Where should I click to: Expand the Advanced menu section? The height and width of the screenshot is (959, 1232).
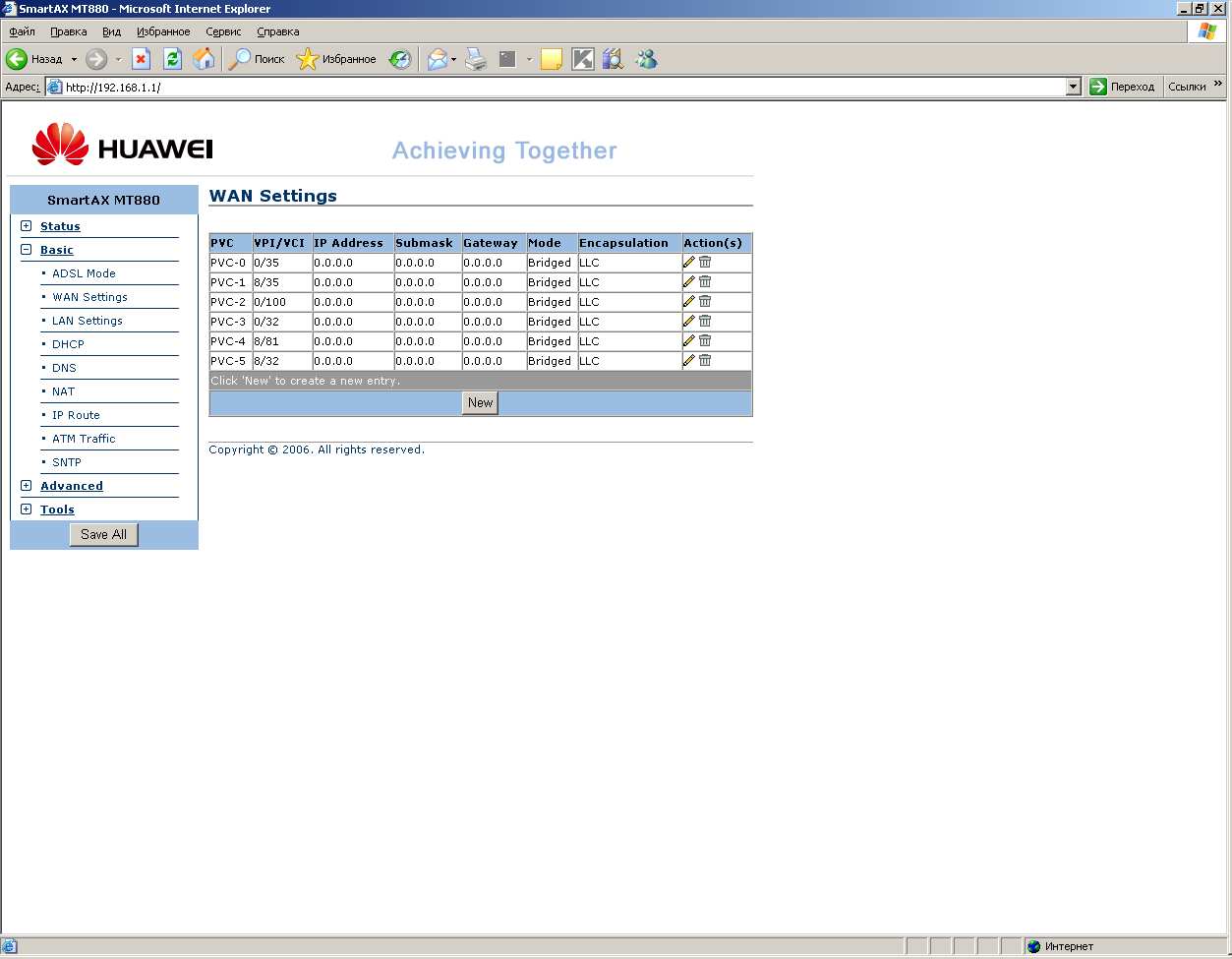27,486
